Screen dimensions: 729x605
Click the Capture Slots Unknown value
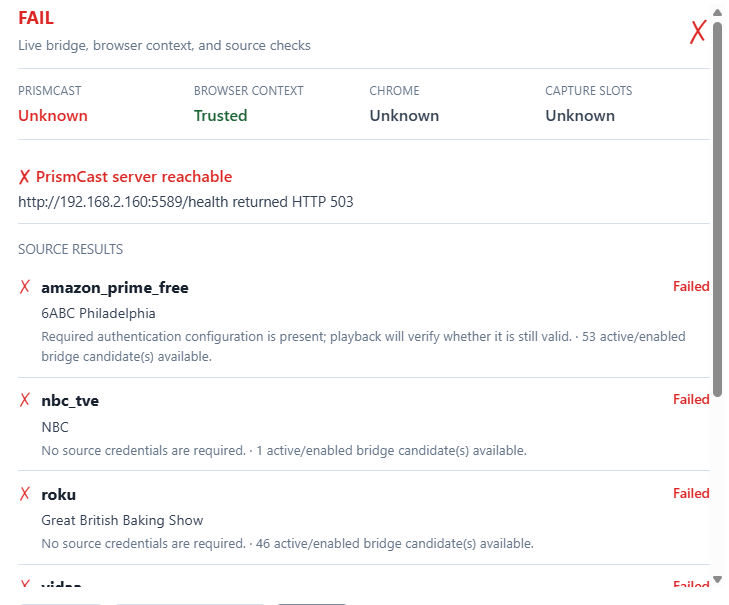pyautogui.click(x=580, y=115)
